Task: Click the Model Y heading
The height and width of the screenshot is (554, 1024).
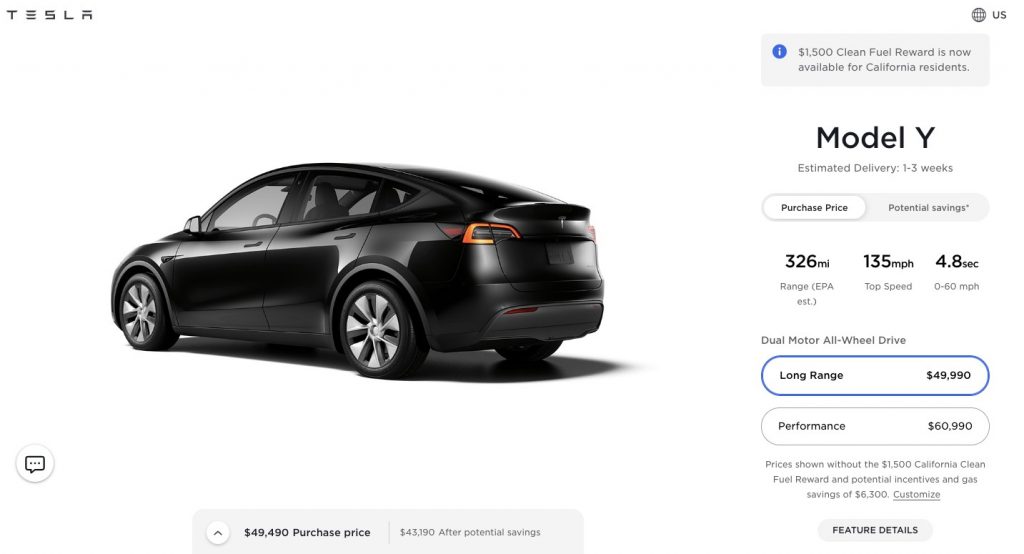Action: tap(875, 138)
